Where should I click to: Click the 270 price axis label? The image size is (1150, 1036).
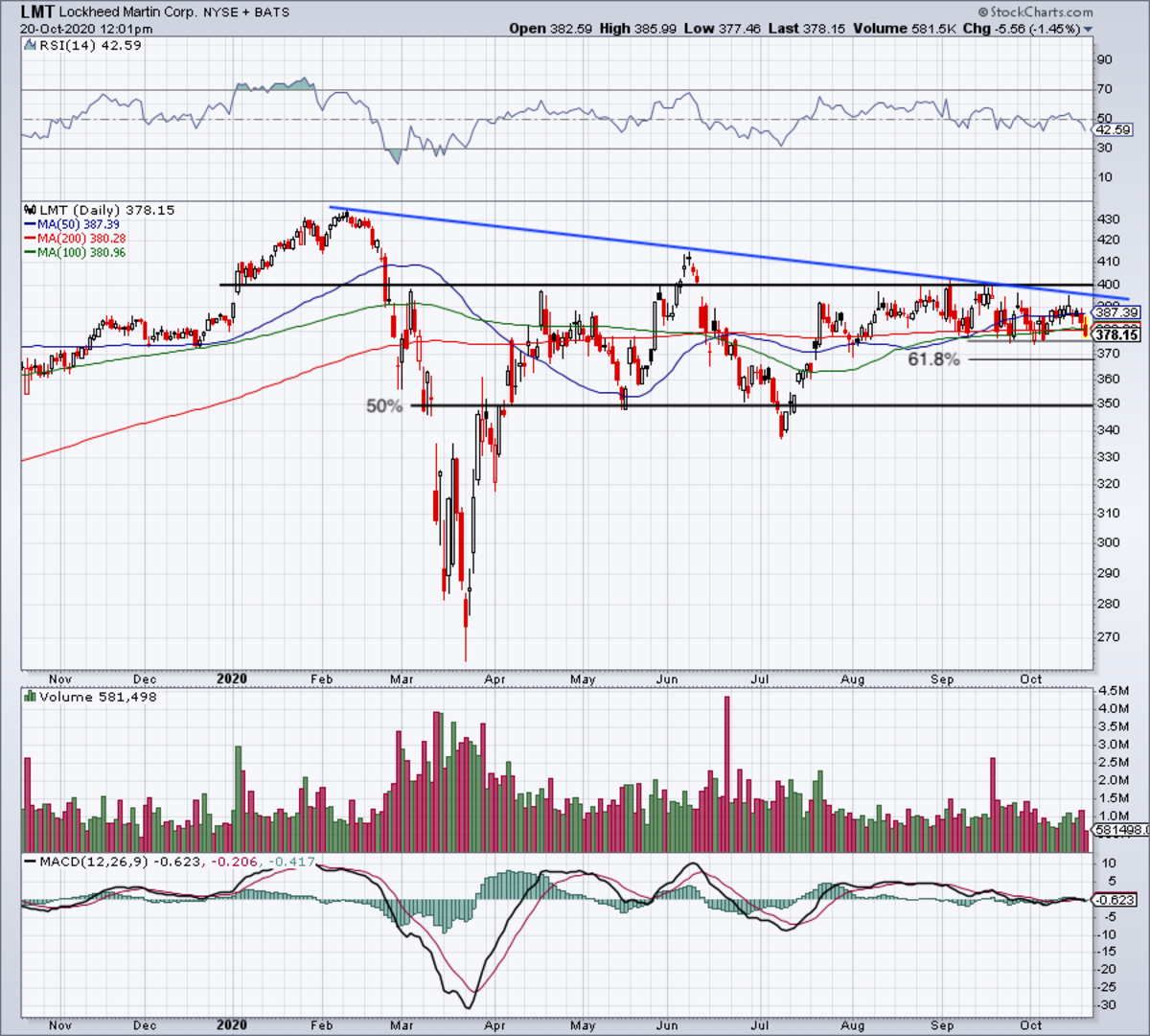[x=1109, y=636]
